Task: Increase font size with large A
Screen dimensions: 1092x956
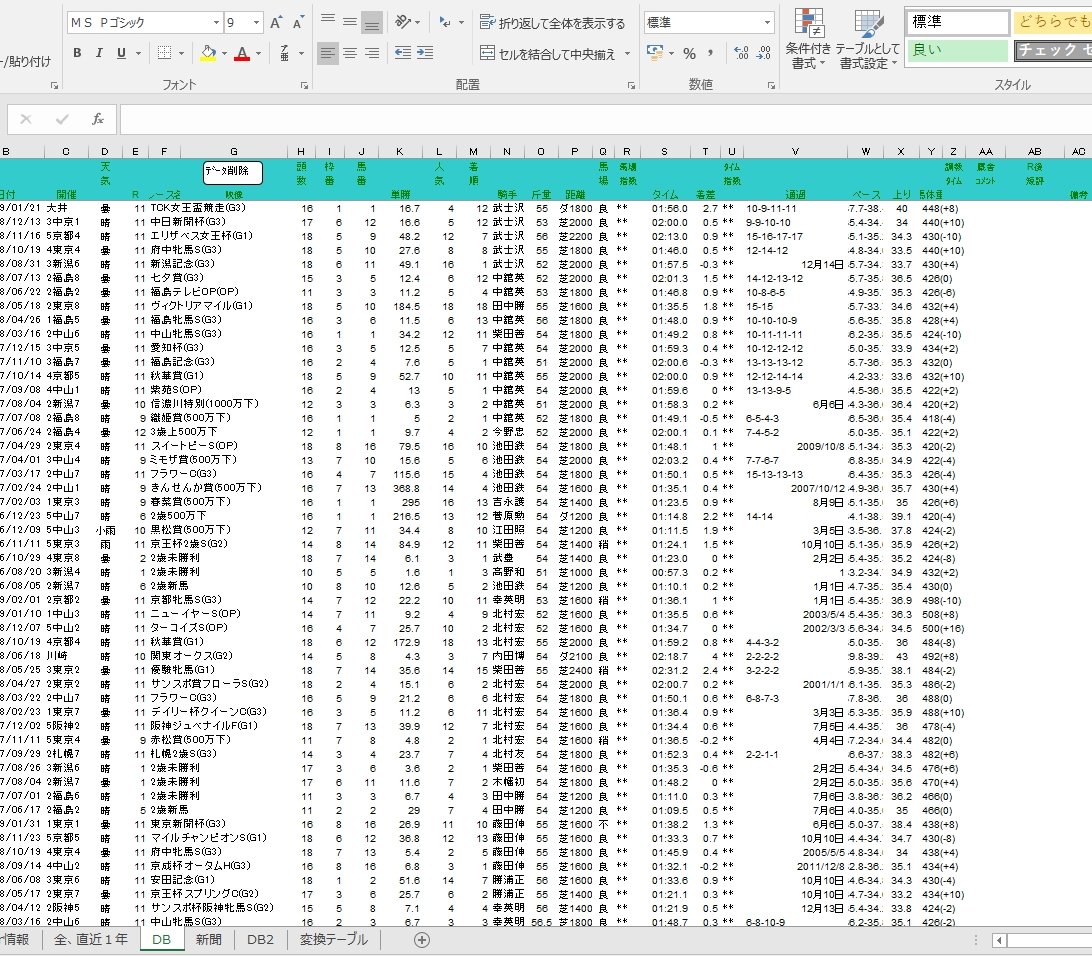Action: [x=276, y=23]
